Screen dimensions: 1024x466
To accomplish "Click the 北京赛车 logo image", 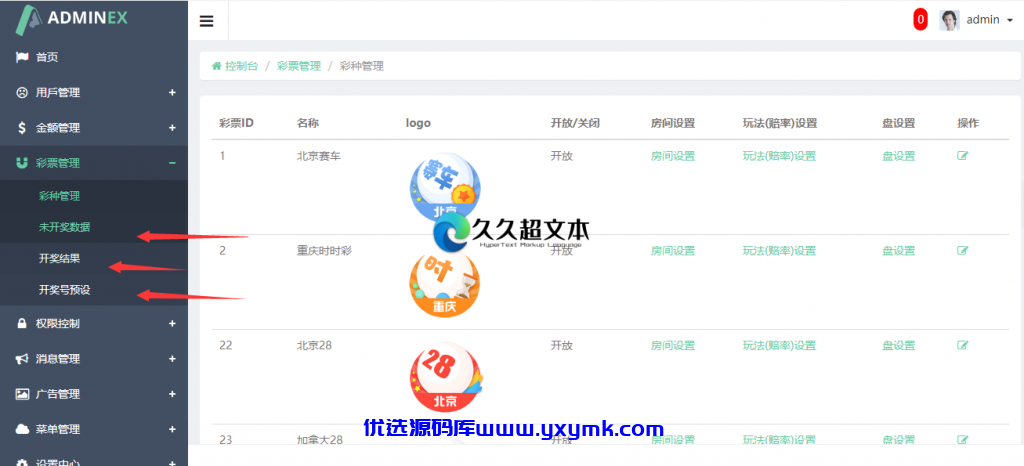I will (445, 189).
